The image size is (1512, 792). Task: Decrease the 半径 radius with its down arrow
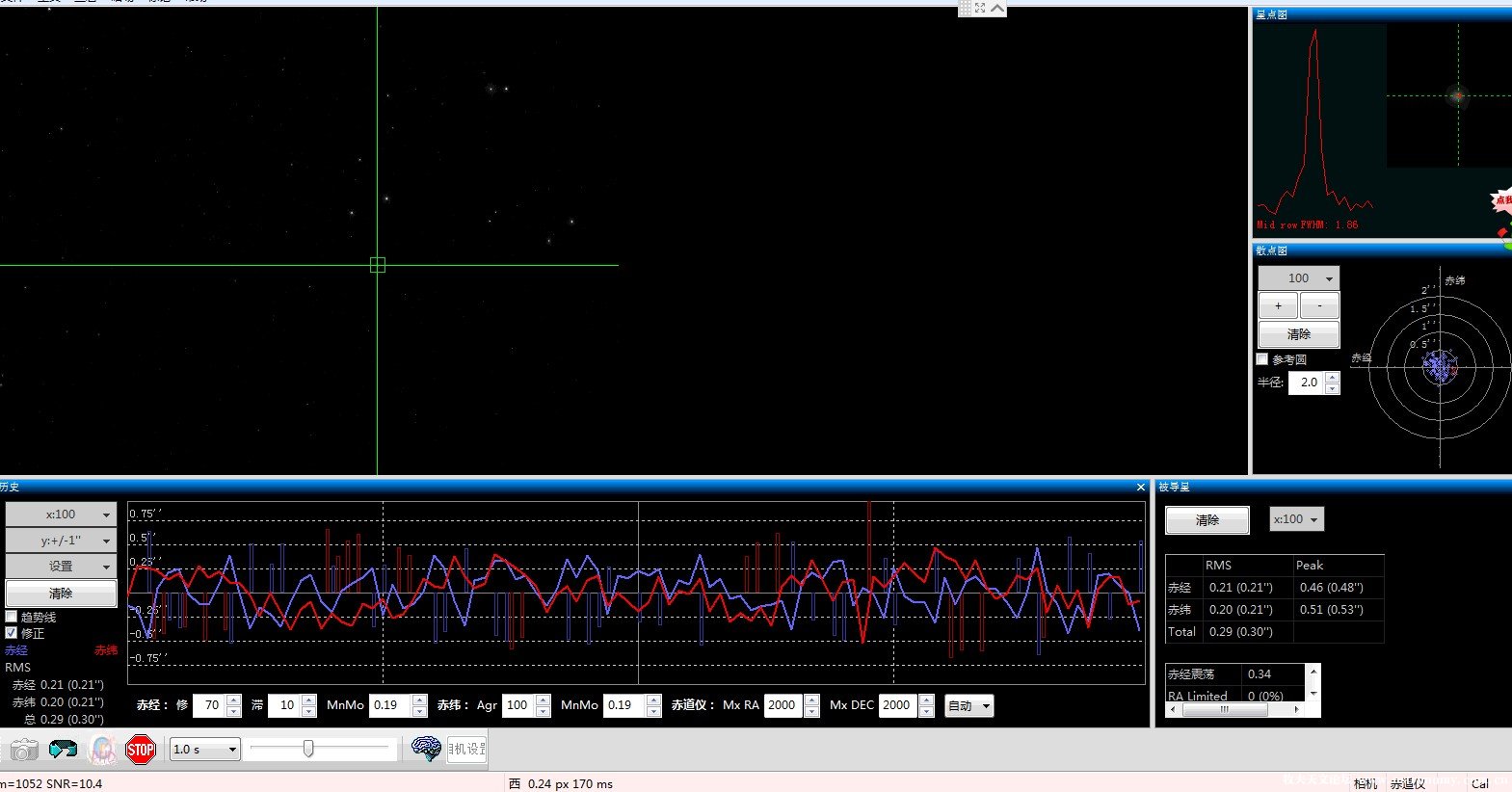(1332, 388)
